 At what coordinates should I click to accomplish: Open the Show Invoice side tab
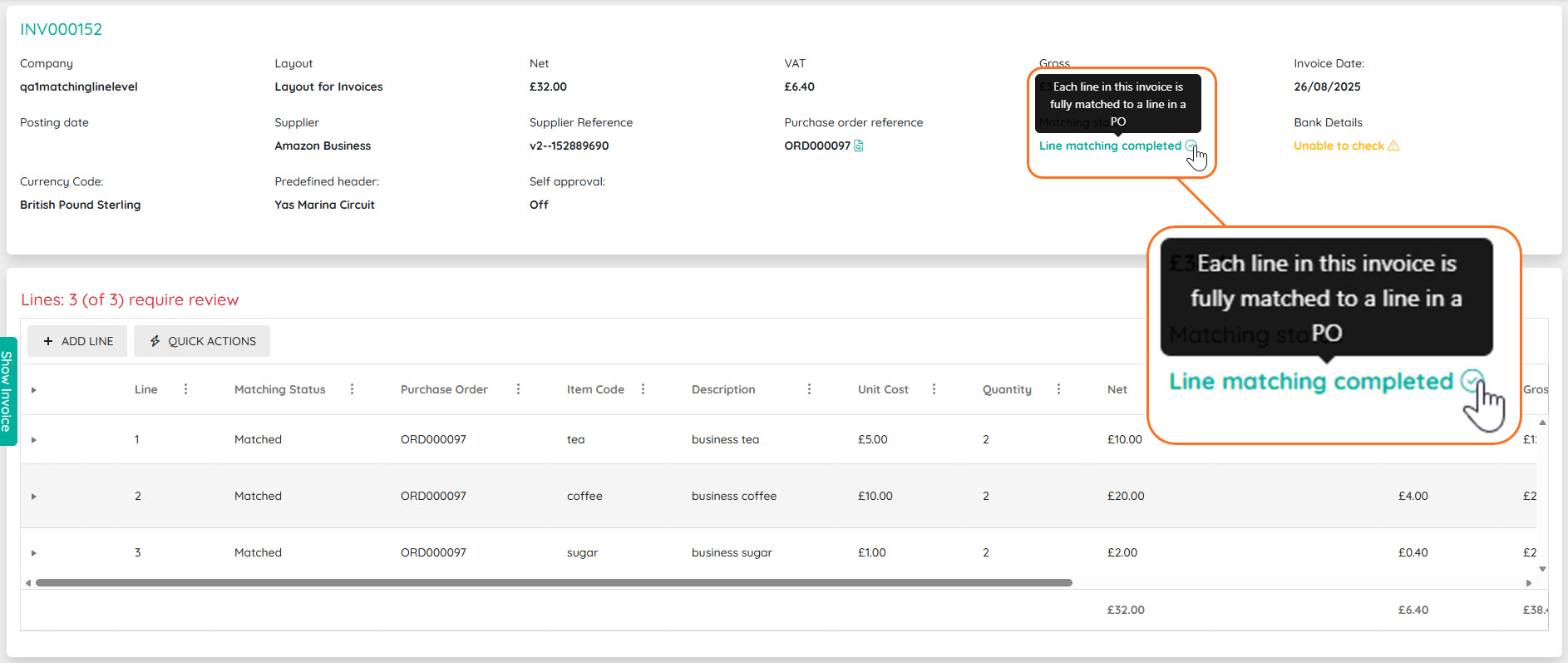(7, 391)
